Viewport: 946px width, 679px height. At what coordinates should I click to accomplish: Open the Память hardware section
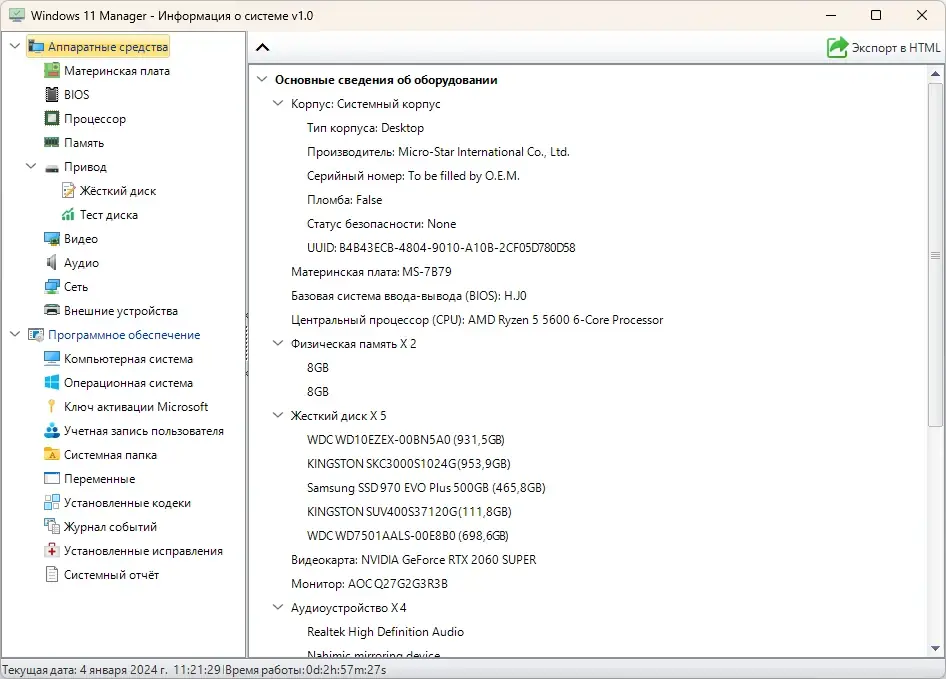pos(50,142)
